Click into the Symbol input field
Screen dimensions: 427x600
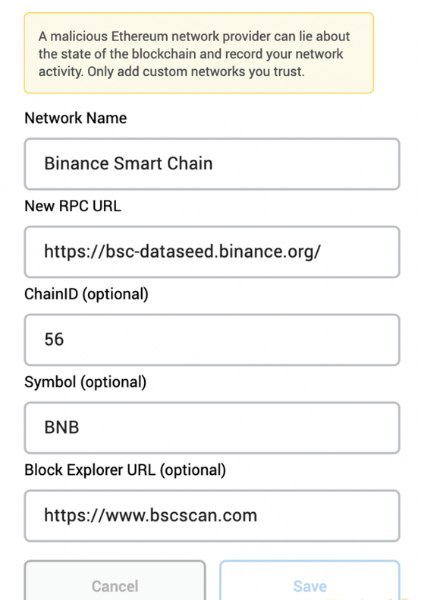pyautogui.click(x=212, y=427)
